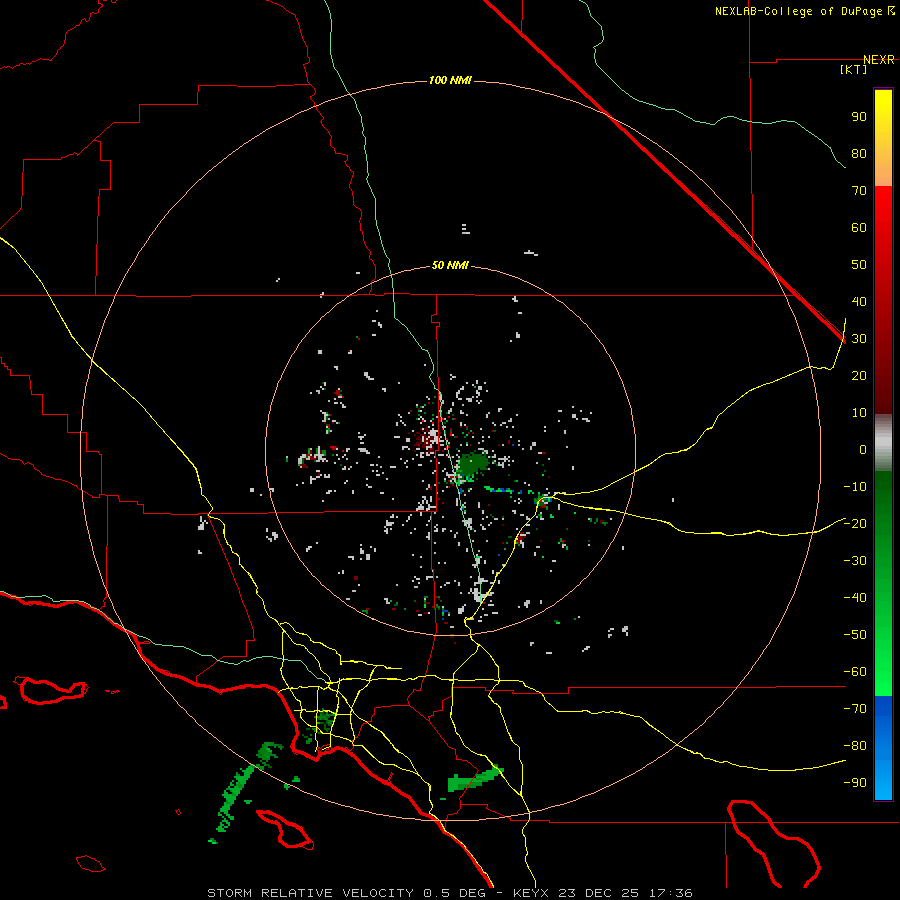Click the -50 value on the velocity scale
The image size is (900, 900).
tap(855, 635)
